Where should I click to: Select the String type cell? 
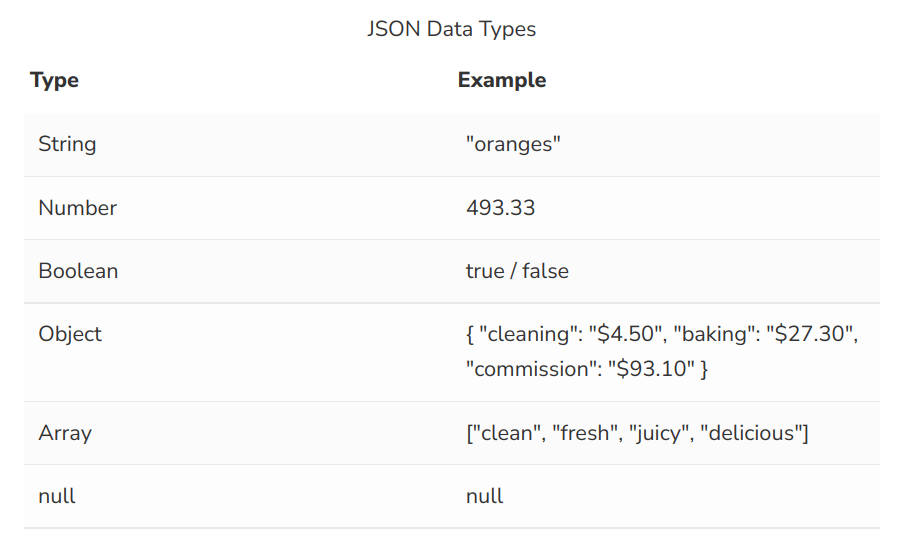click(x=67, y=144)
